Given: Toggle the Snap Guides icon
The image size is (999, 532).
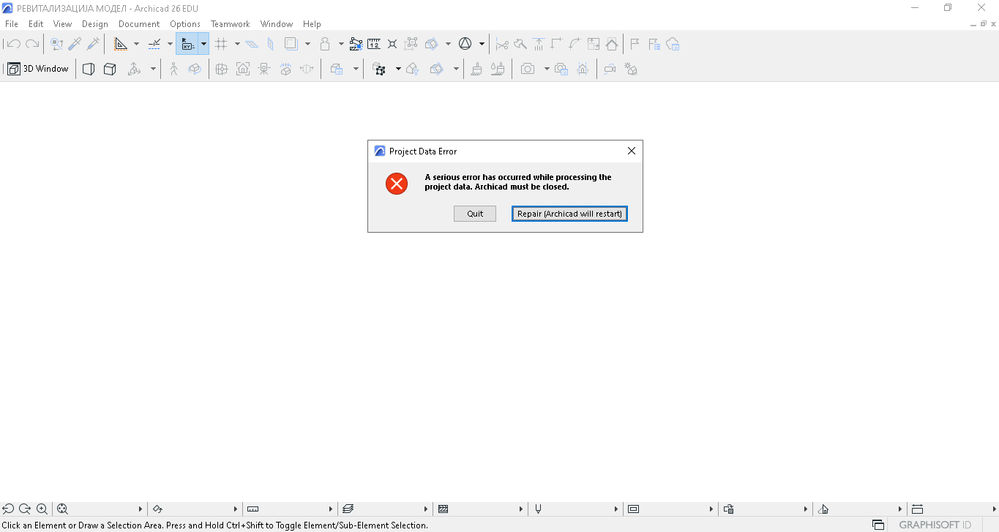Looking at the screenshot, I should click(x=154, y=44).
